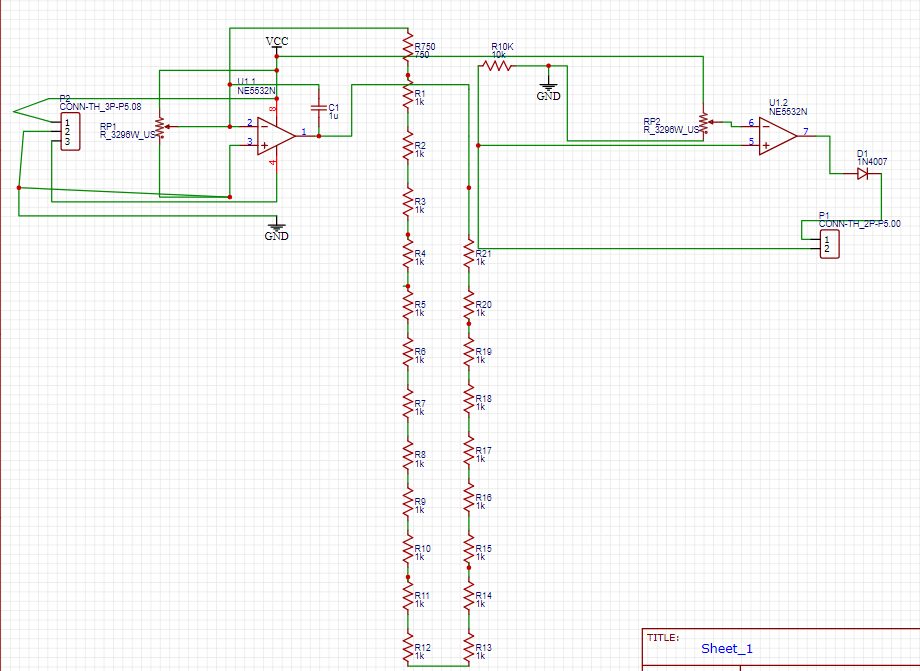920x671 pixels.
Task: Select the U1.2 op-amp symbol
Action: pos(778,135)
